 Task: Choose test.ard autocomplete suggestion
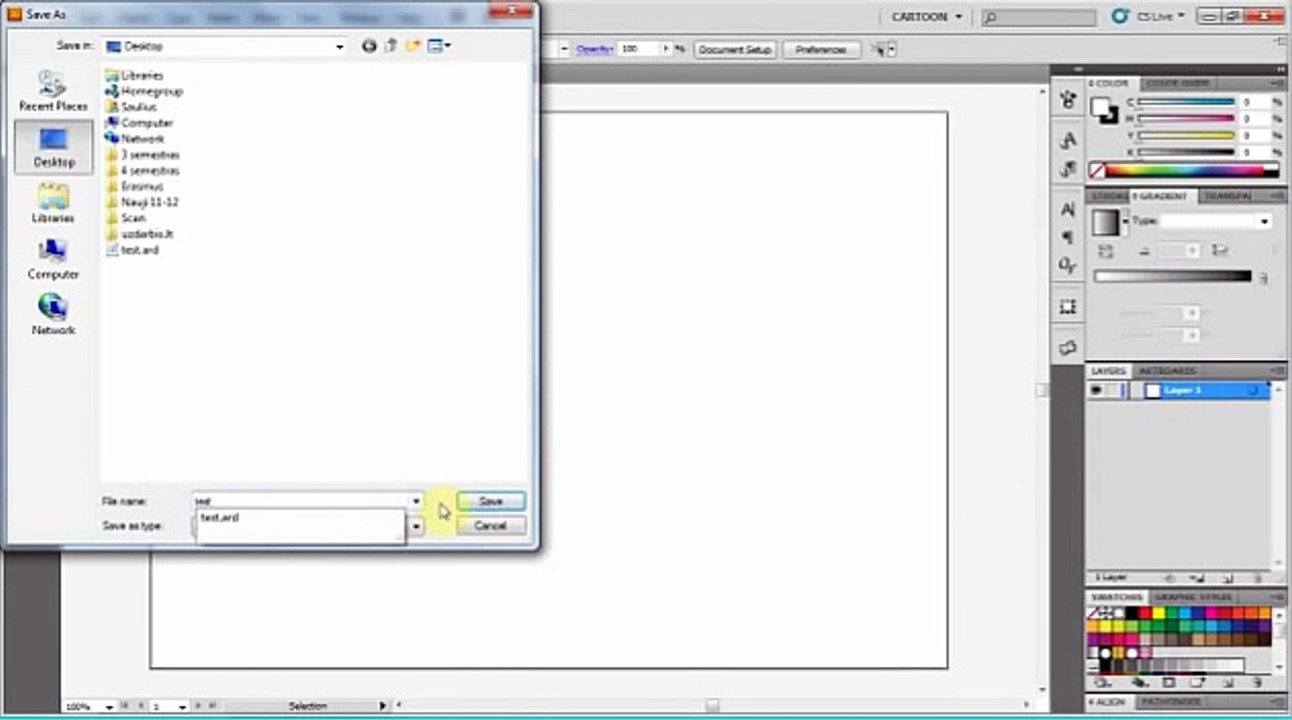(x=301, y=518)
